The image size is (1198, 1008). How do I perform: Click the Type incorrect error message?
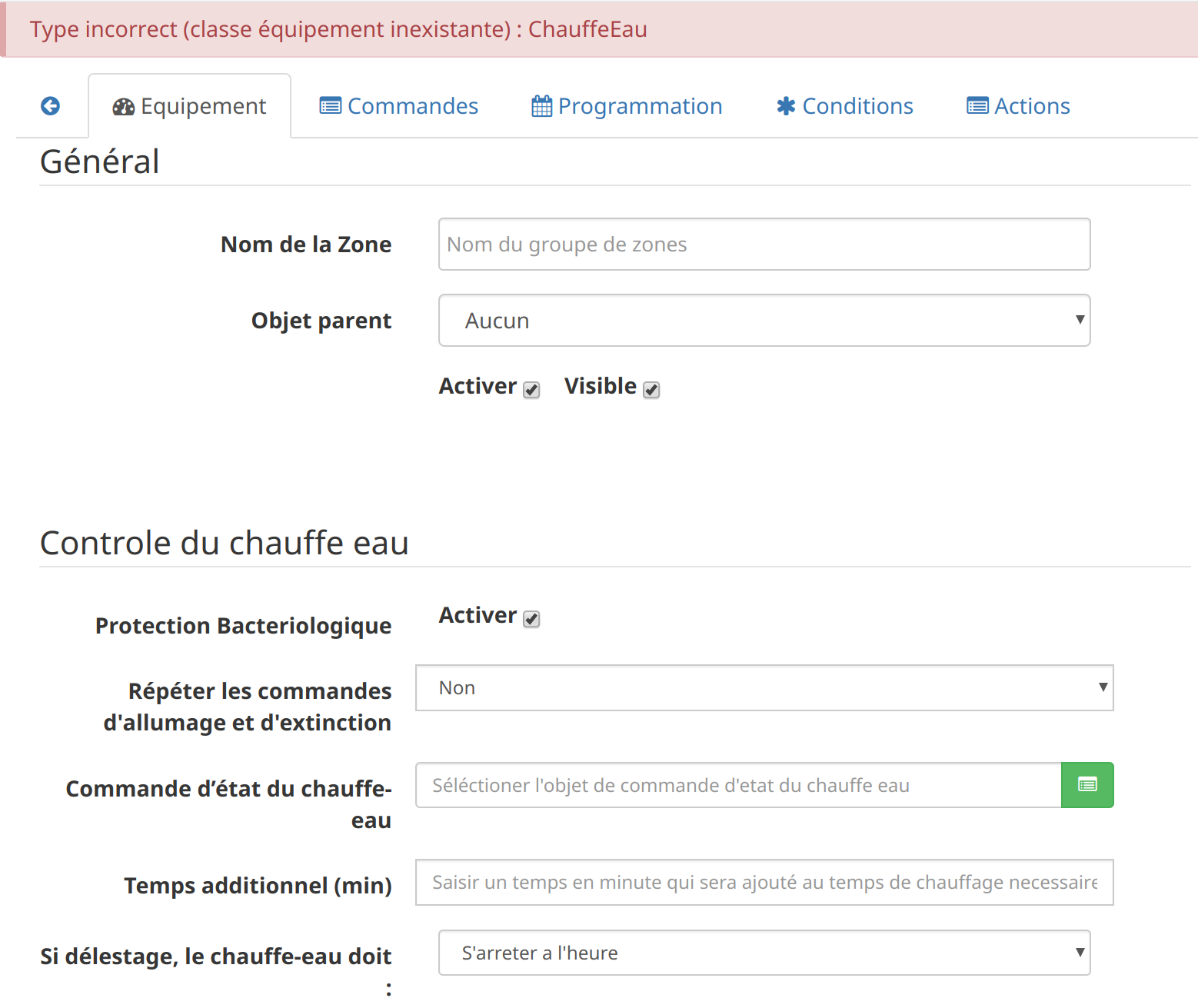pyautogui.click(x=338, y=29)
